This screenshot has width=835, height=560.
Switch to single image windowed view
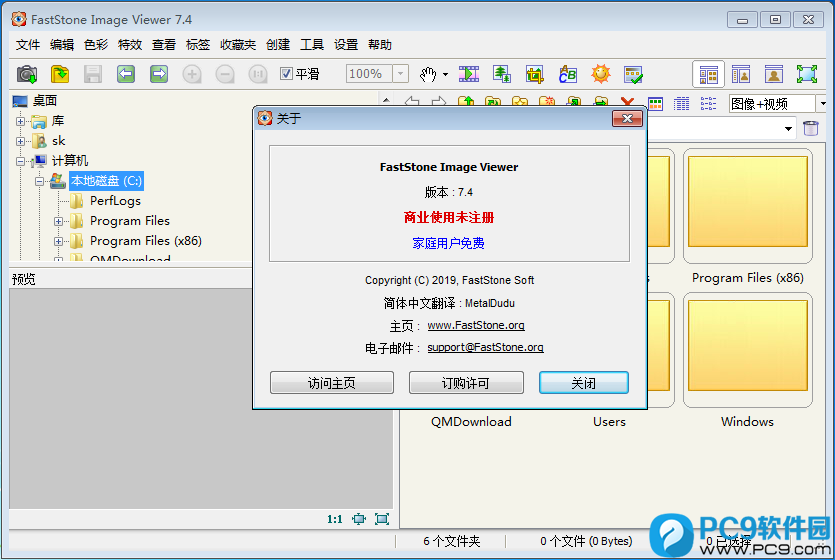point(774,74)
